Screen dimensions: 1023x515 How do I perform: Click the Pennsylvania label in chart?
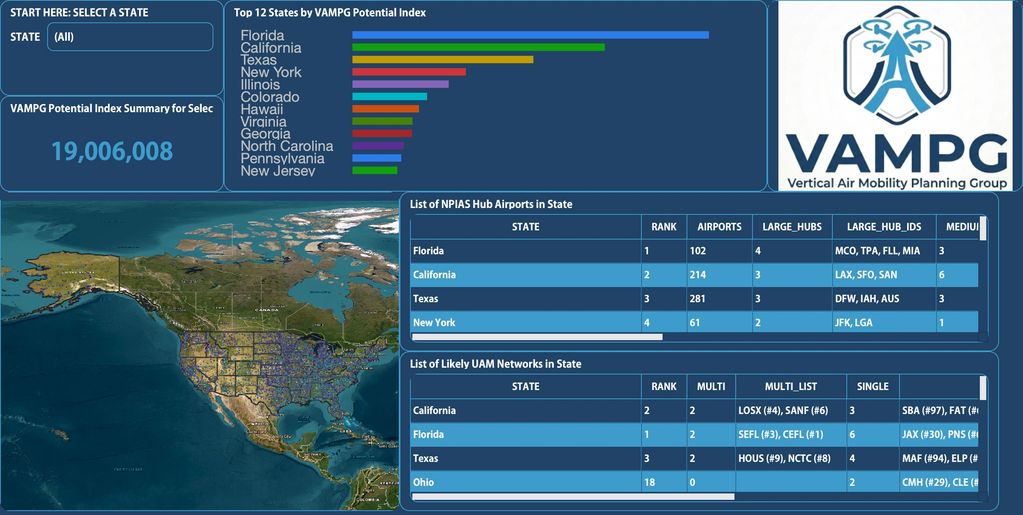tap(282, 159)
